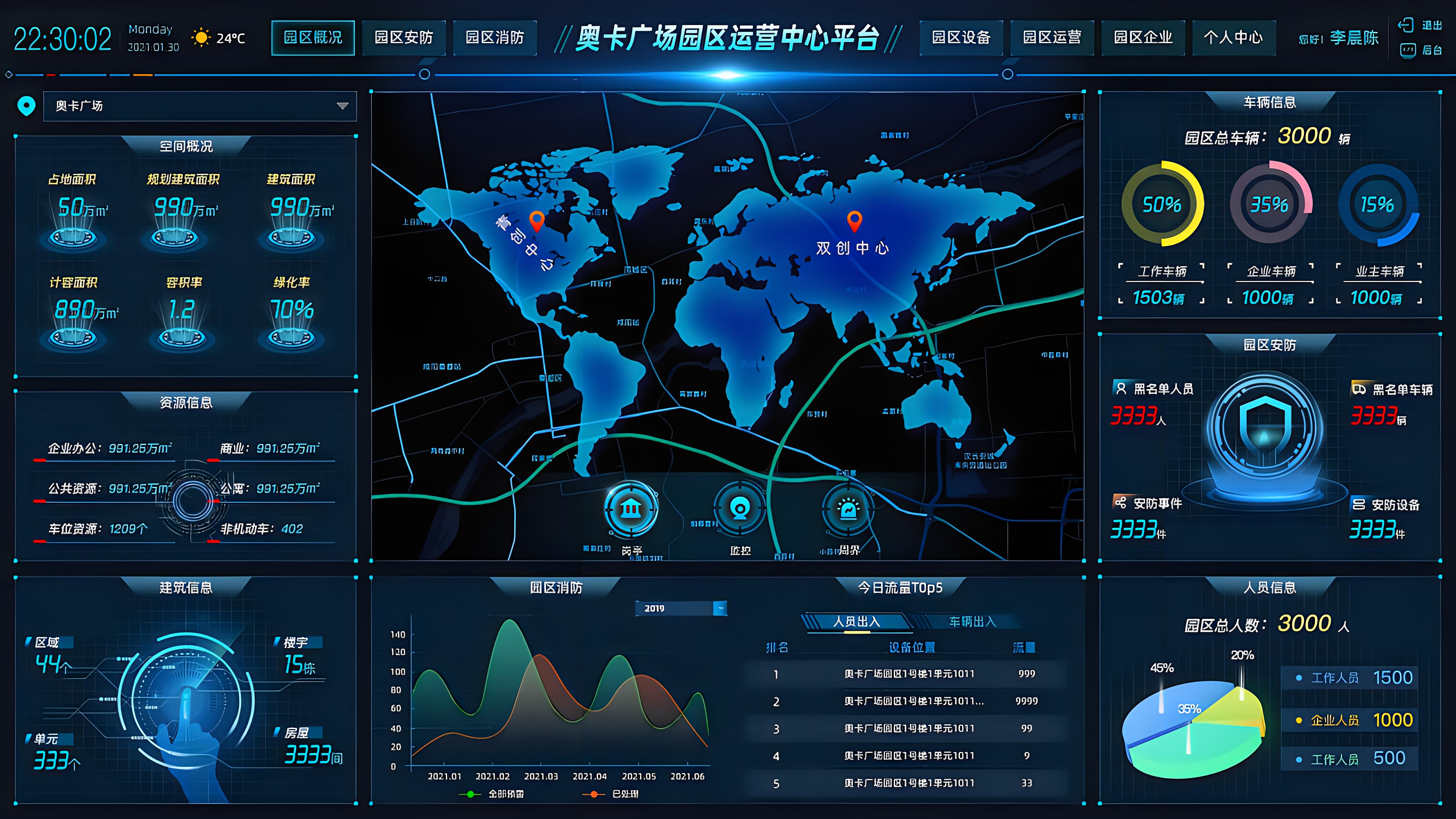Toggle the 全部 green legend marker
The width and height of the screenshot is (1456, 819).
pyautogui.click(x=470, y=794)
